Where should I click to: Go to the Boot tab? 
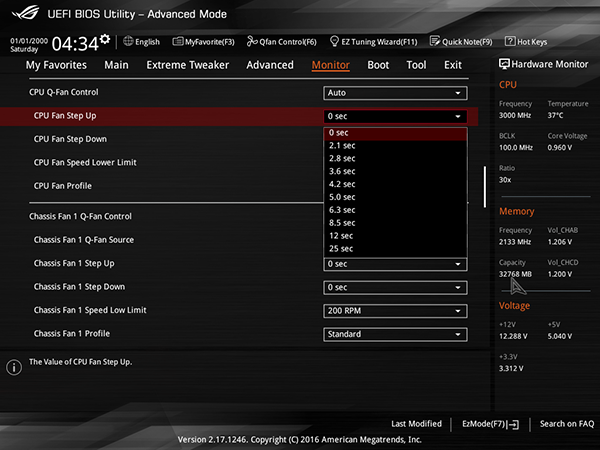click(x=378, y=65)
